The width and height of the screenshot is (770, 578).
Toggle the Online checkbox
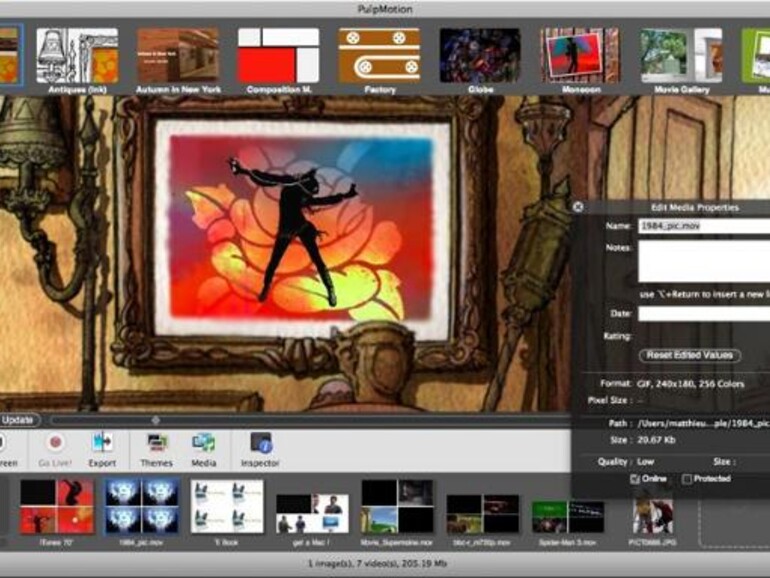[x=634, y=479]
